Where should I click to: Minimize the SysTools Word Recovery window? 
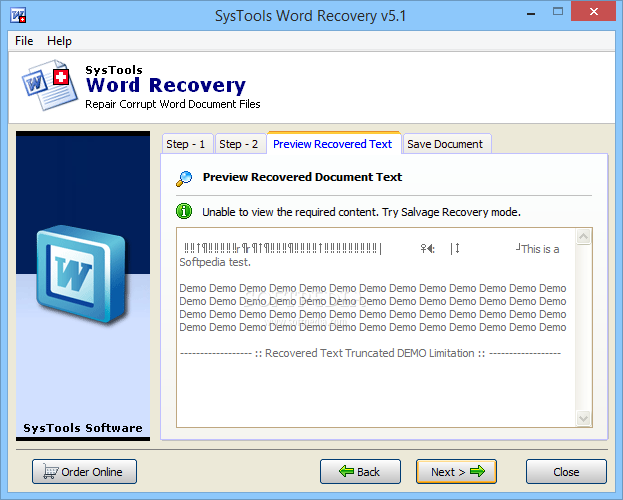click(530, 13)
